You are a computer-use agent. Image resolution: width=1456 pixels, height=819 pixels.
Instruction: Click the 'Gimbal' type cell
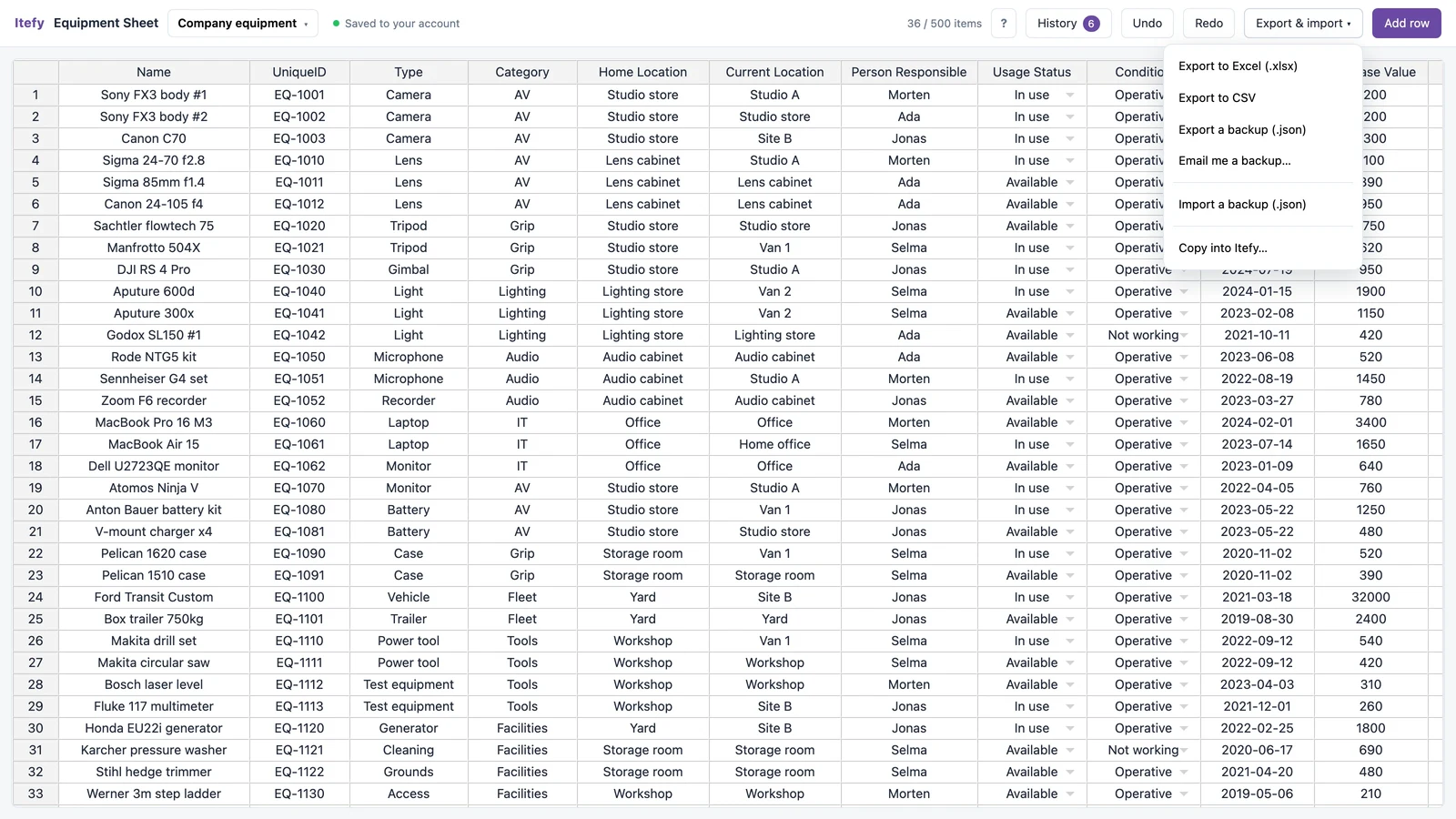(x=409, y=269)
